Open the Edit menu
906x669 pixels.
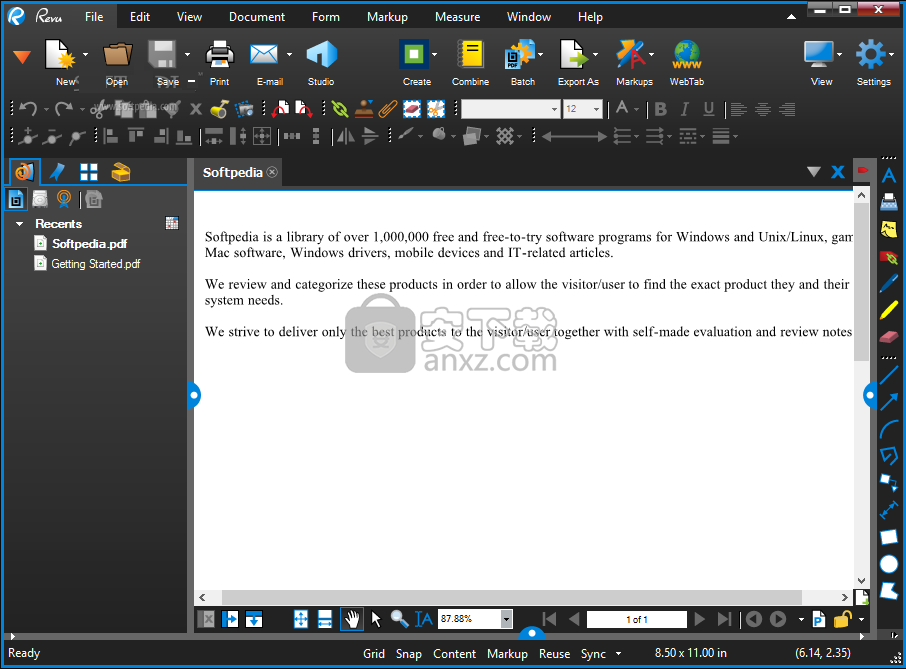click(140, 17)
